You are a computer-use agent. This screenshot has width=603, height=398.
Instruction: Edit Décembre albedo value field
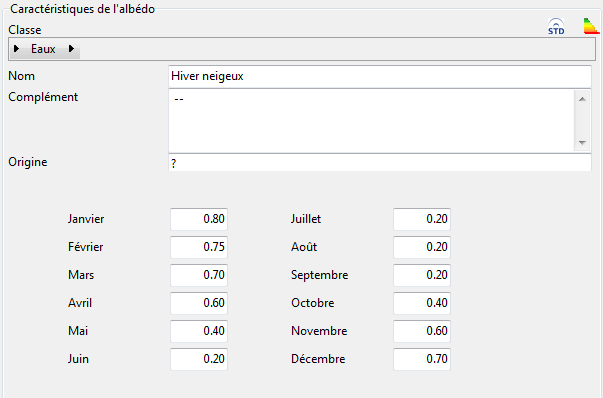point(422,360)
